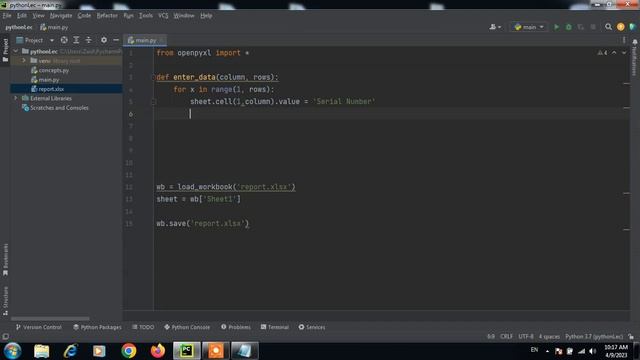
Task: Open the Tools menu
Action: 146,16
